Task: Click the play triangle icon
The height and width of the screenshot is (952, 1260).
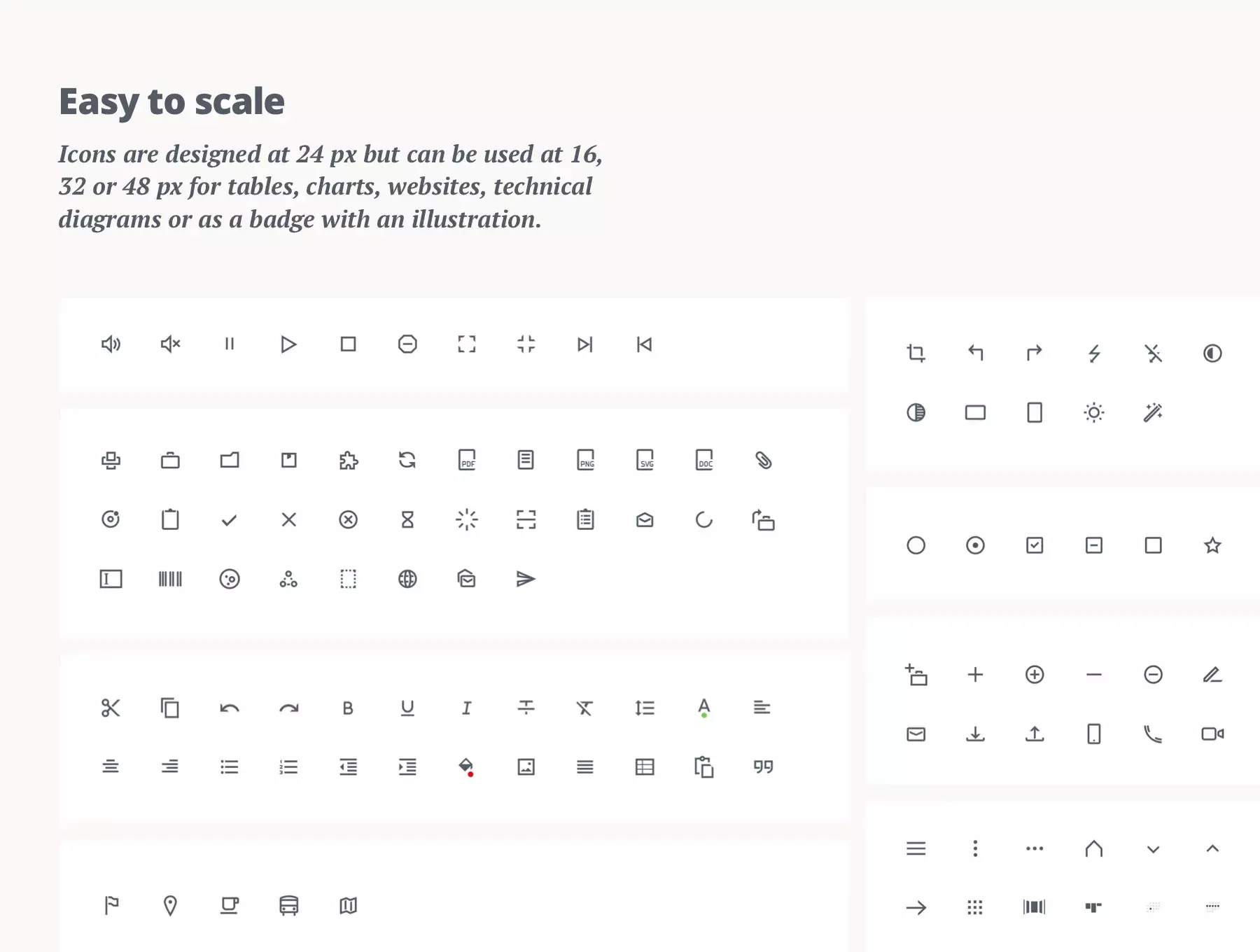Action: pyautogui.click(x=288, y=344)
